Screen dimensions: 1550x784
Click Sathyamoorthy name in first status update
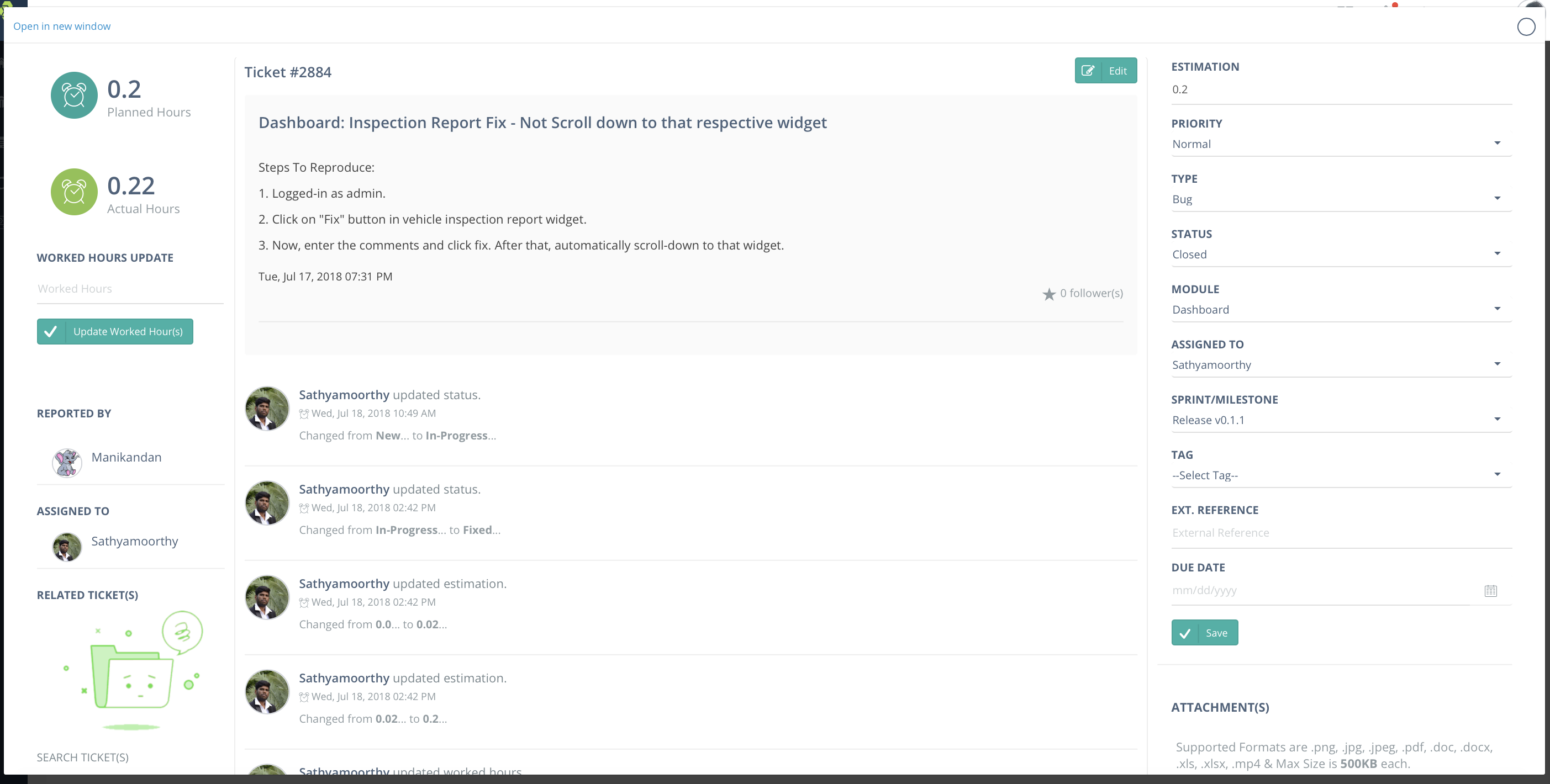[x=344, y=395]
